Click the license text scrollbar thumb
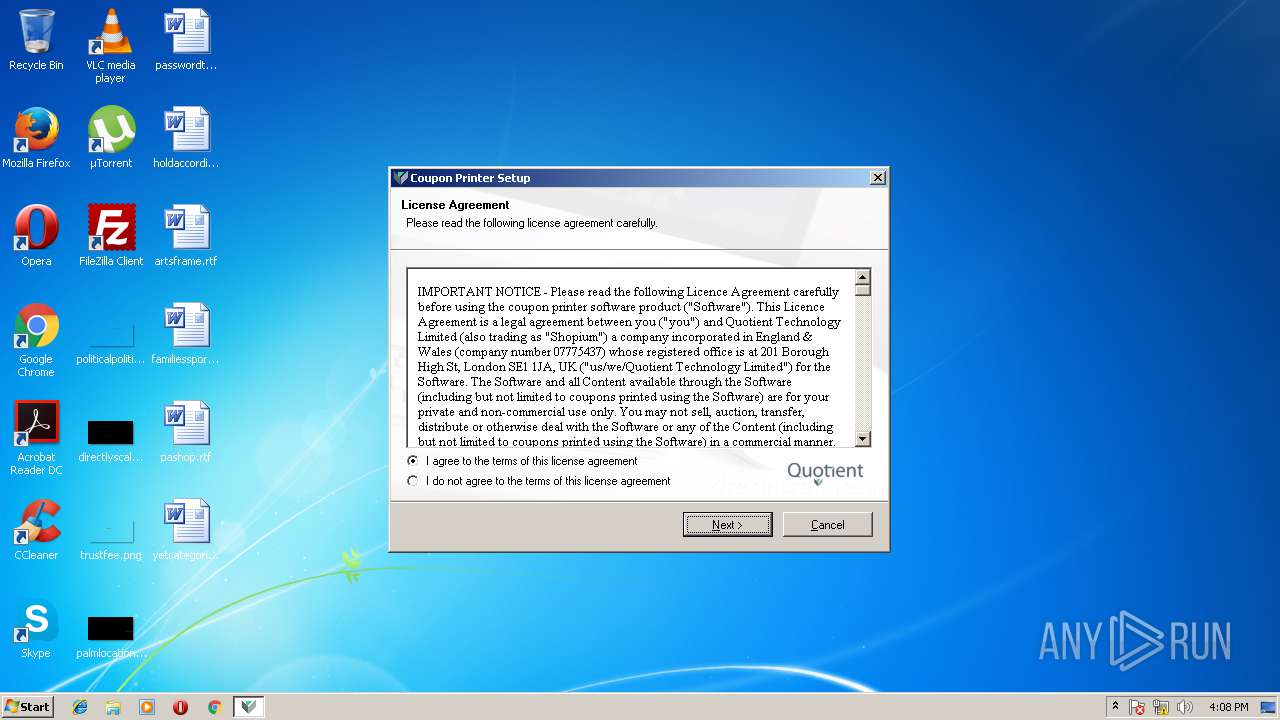The height and width of the screenshot is (720, 1280). pyautogui.click(x=862, y=289)
